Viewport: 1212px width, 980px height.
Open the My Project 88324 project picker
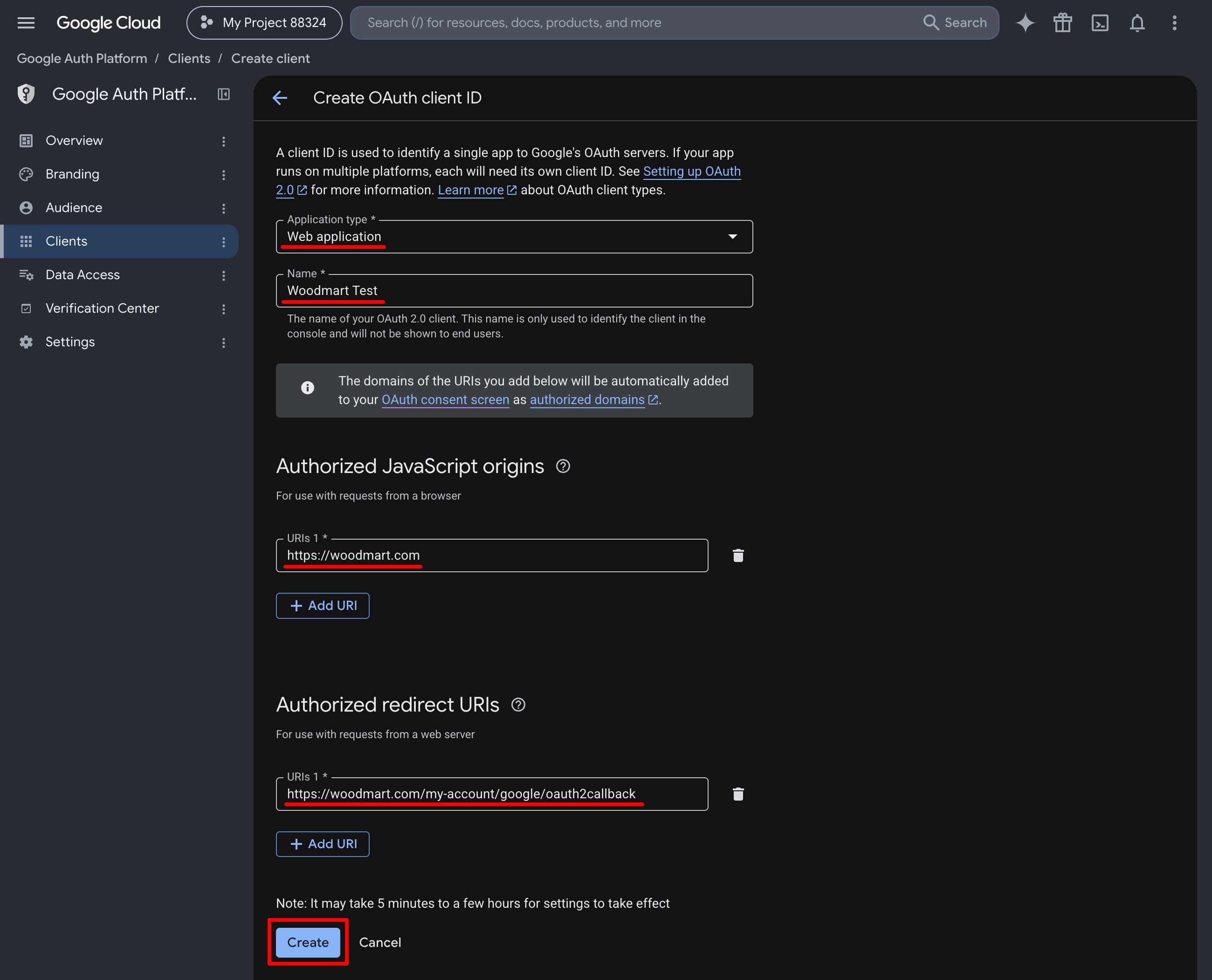tap(264, 22)
